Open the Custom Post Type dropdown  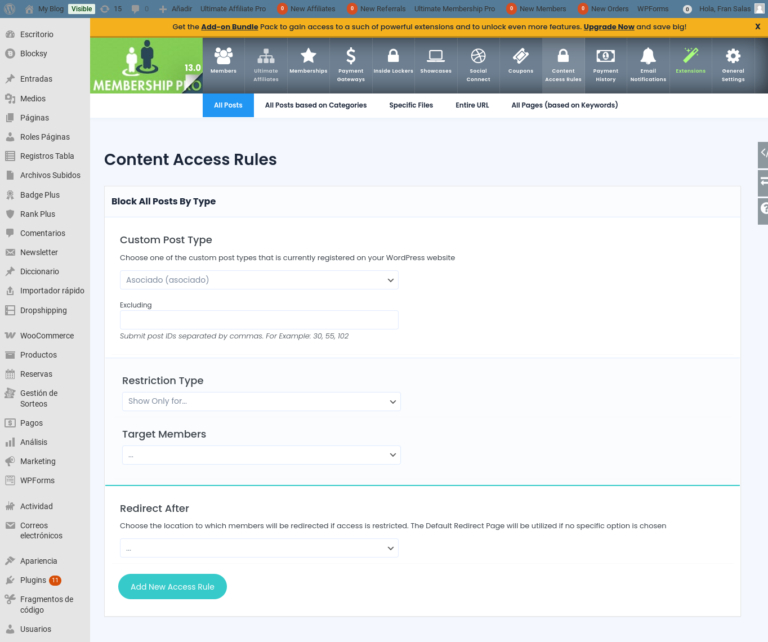pyautogui.click(x=259, y=280)
